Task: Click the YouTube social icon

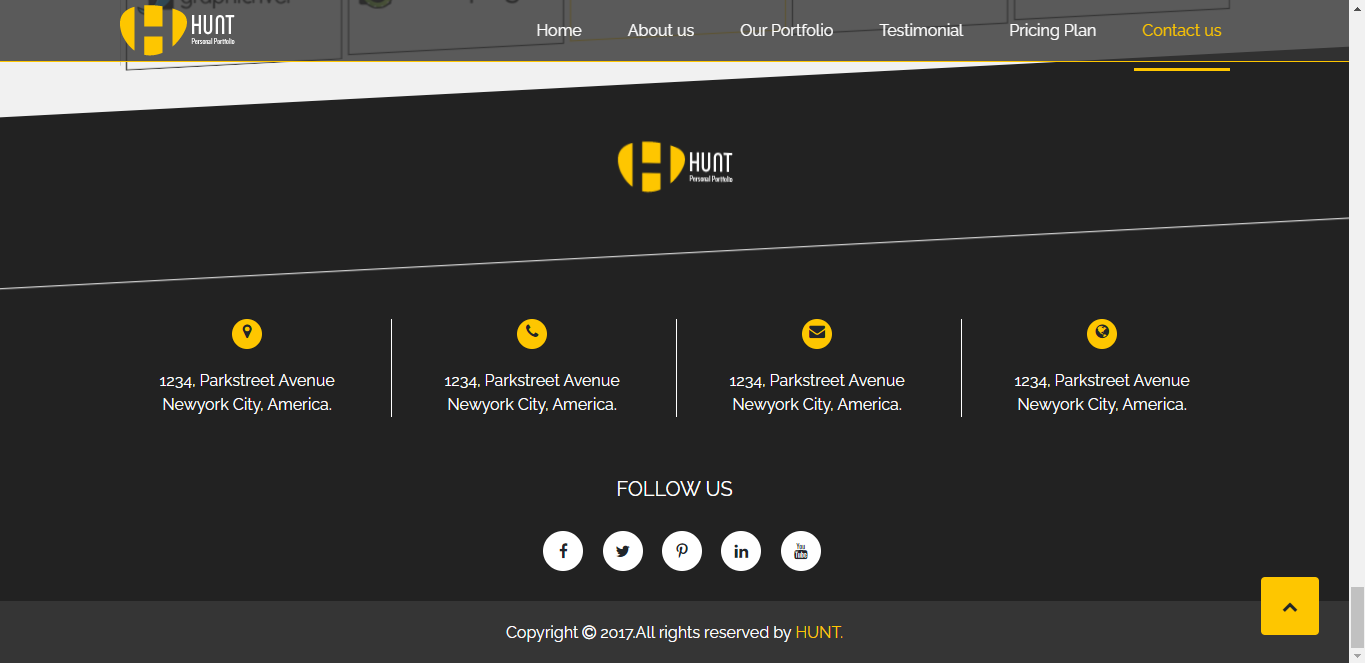Action: (801, 551)
